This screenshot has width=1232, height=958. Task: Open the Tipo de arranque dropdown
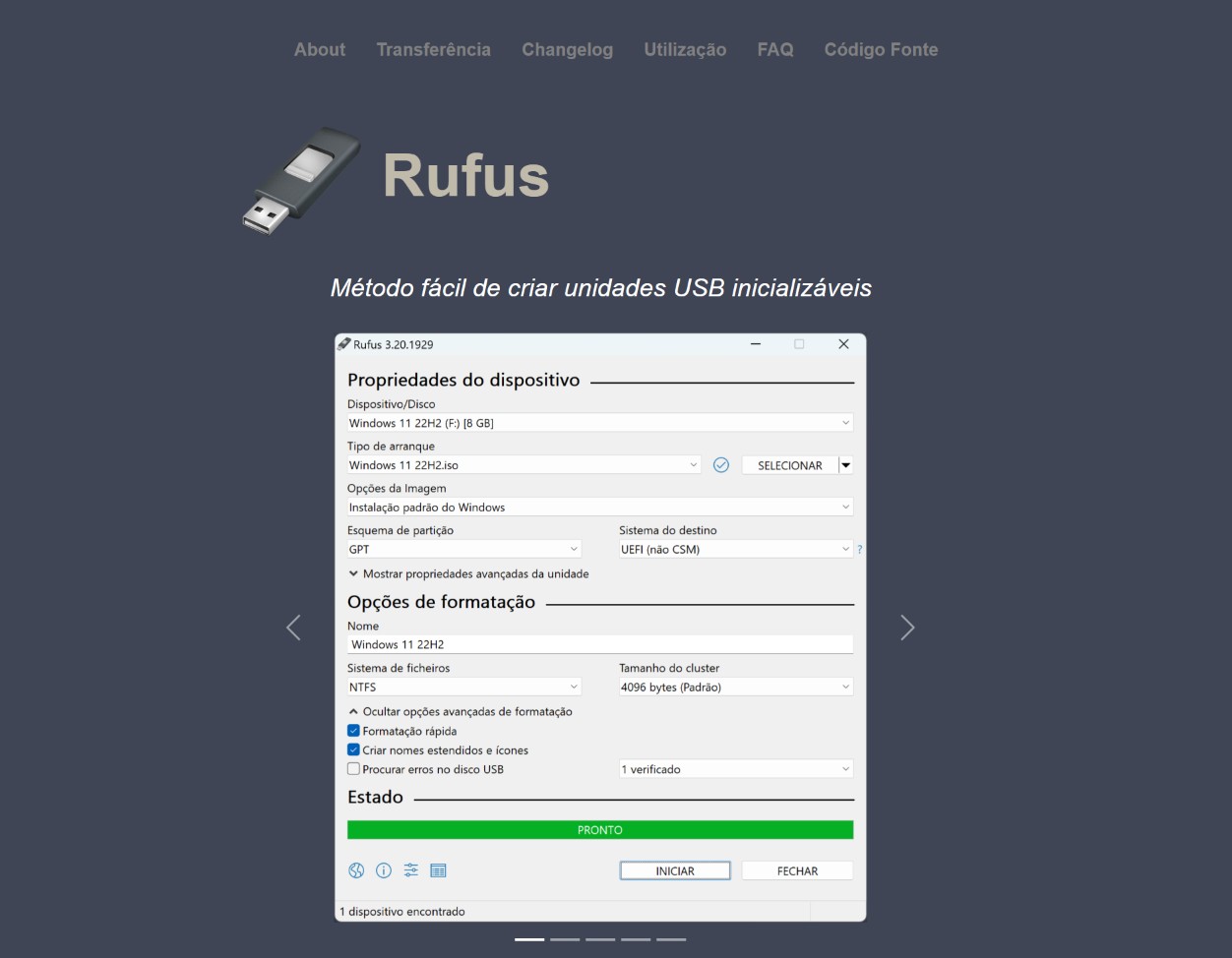click(x=524, y=465)
